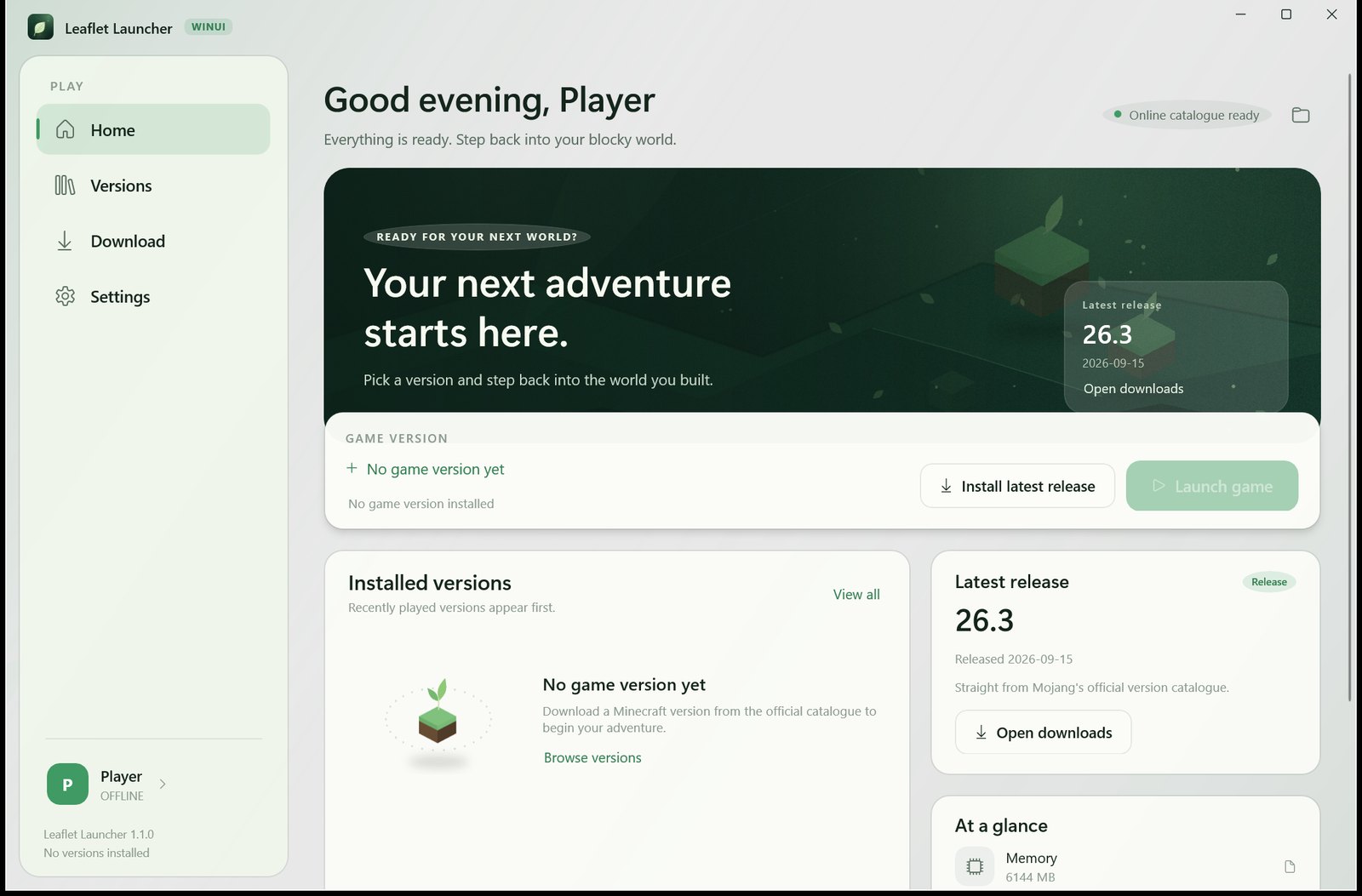Click the 'At a glance' heading
This screenshot has width=1362, height=896.
point(1001,825)
